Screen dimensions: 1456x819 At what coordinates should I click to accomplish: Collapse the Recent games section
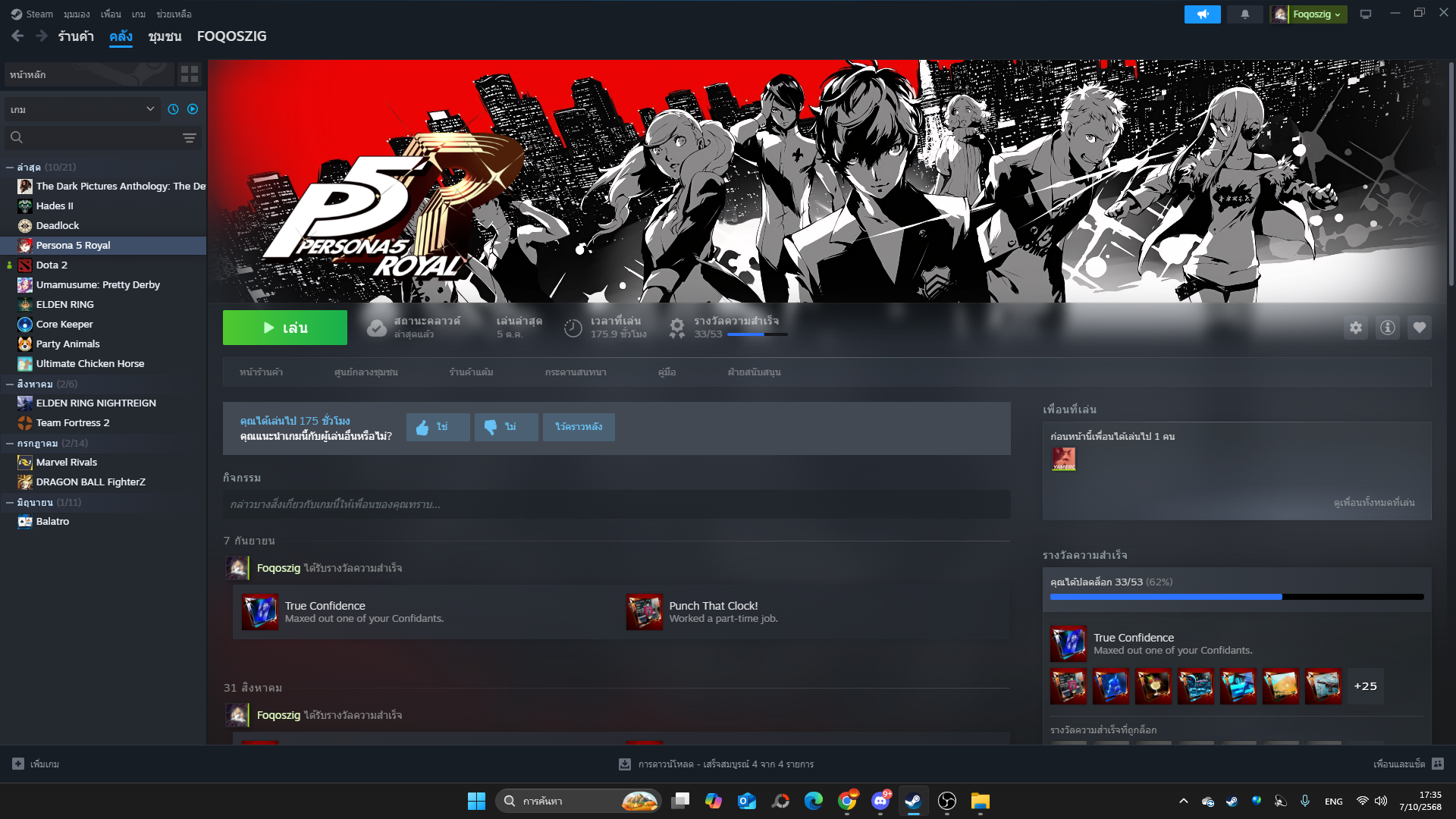coord(10,168)
